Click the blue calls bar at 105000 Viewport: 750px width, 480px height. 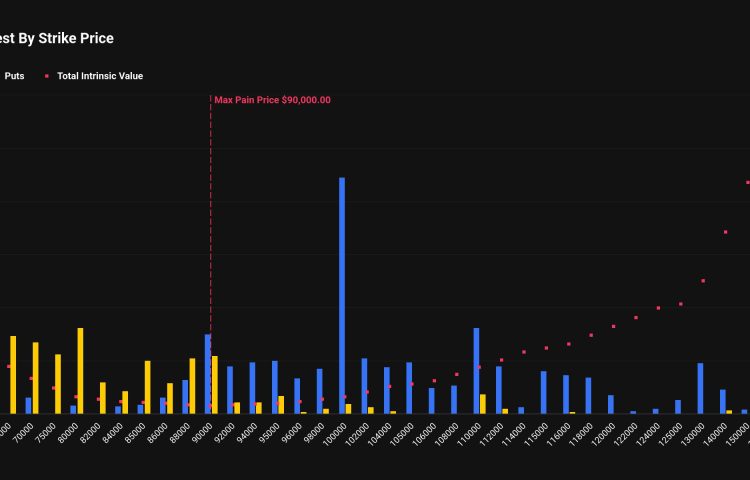(x=409, y=387)
